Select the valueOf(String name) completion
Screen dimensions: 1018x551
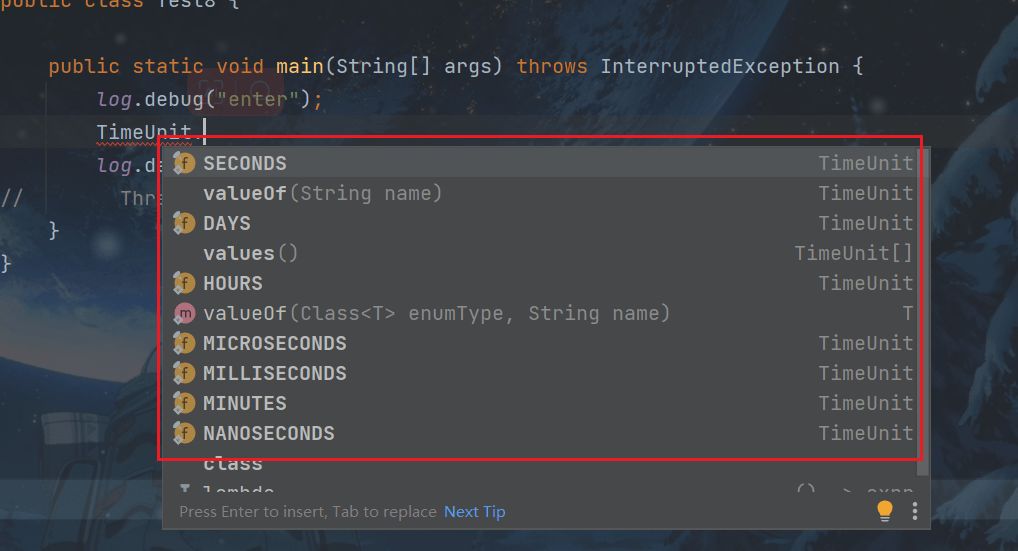click(322, 193)
